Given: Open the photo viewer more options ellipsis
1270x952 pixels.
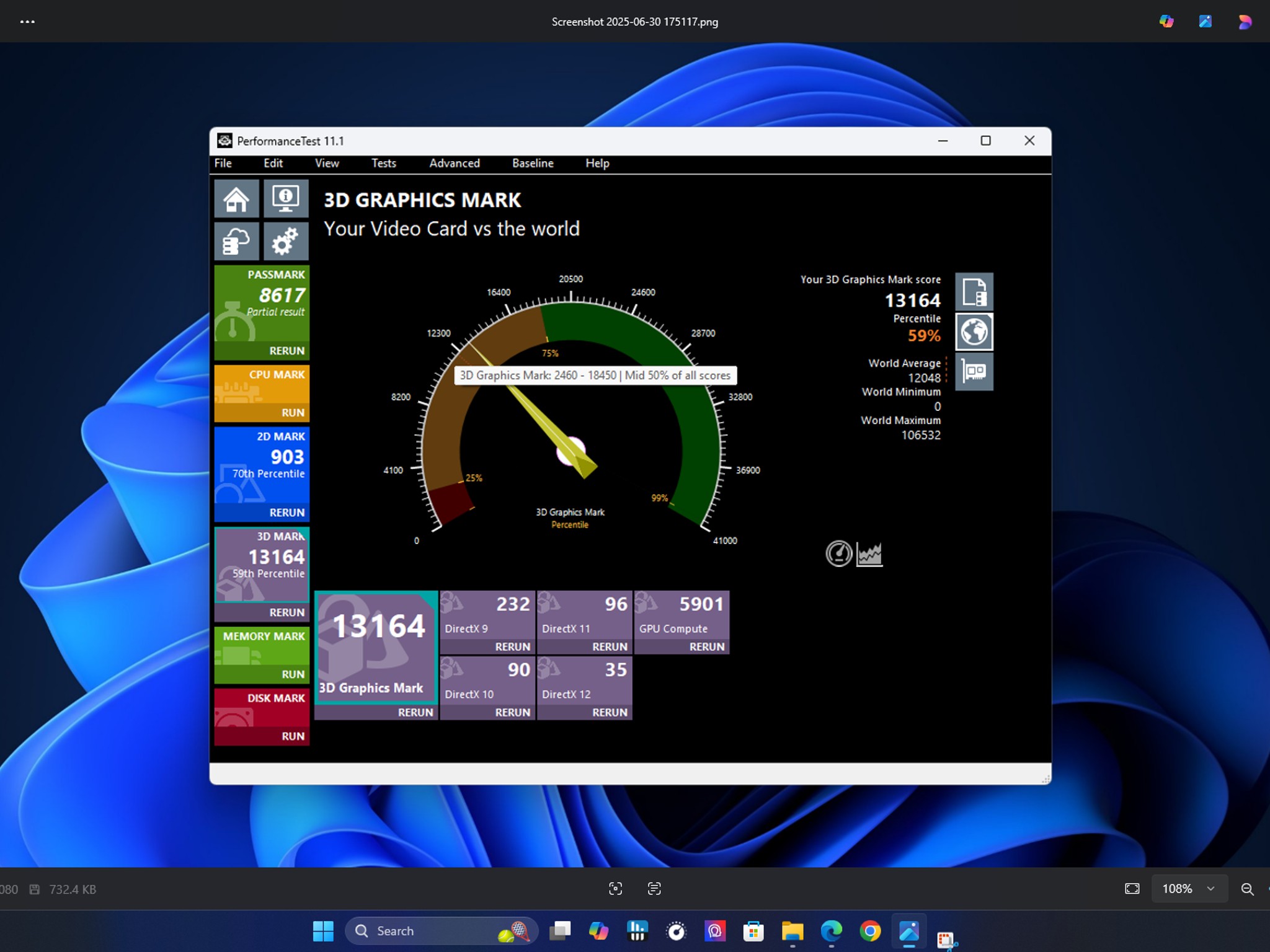Looking at the screenshot, I should (x=27, y=22).
